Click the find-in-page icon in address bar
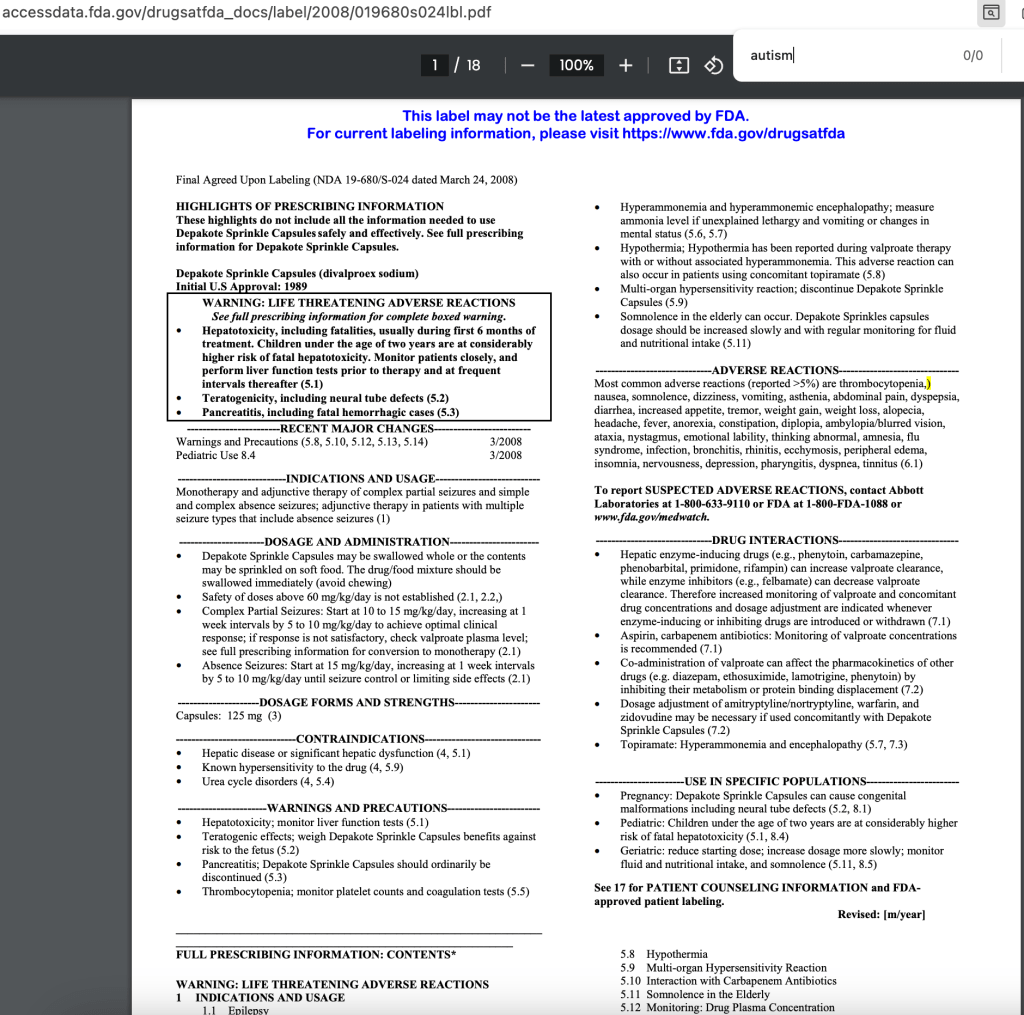The height and width of the screenshot is (1015, 1024). [x=991, y=13]
